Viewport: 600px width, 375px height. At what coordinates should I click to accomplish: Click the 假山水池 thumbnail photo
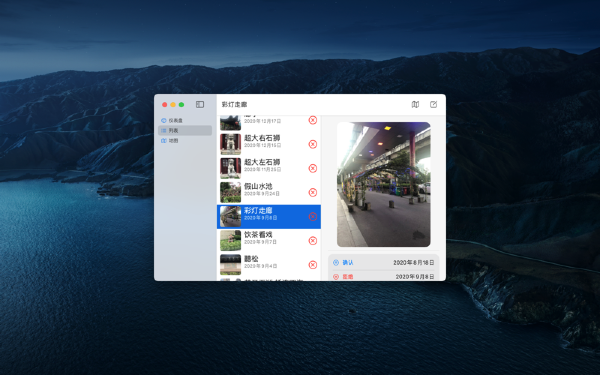(x=230, y=192)
